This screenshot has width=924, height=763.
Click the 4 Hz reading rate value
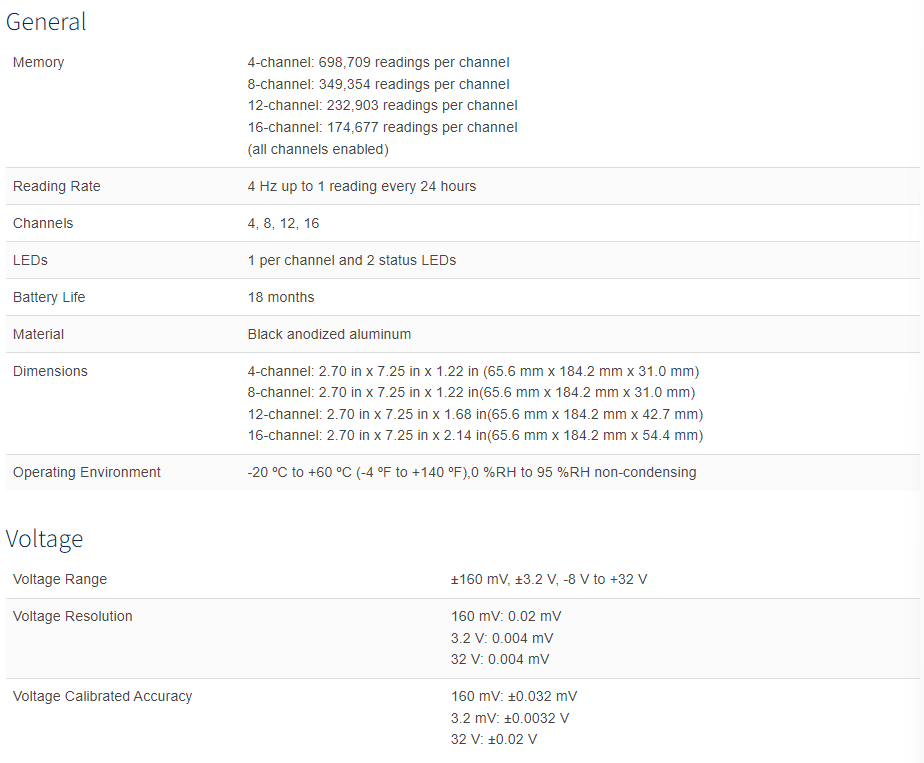coord(362,186)
